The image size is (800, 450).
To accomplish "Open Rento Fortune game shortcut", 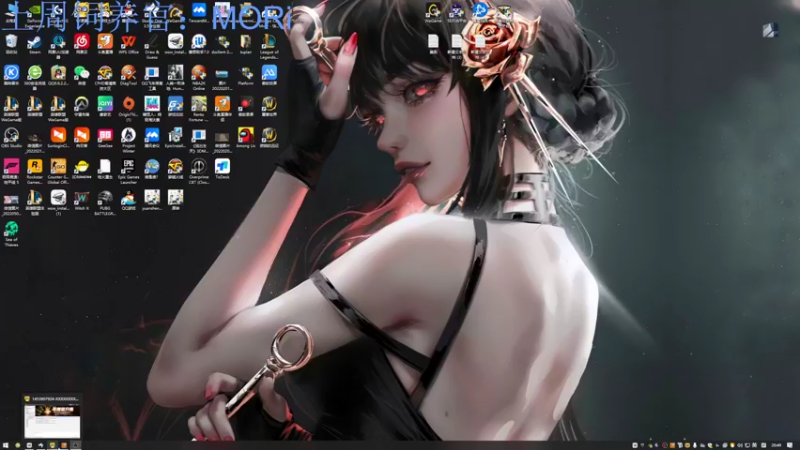I will pos(199,108).
